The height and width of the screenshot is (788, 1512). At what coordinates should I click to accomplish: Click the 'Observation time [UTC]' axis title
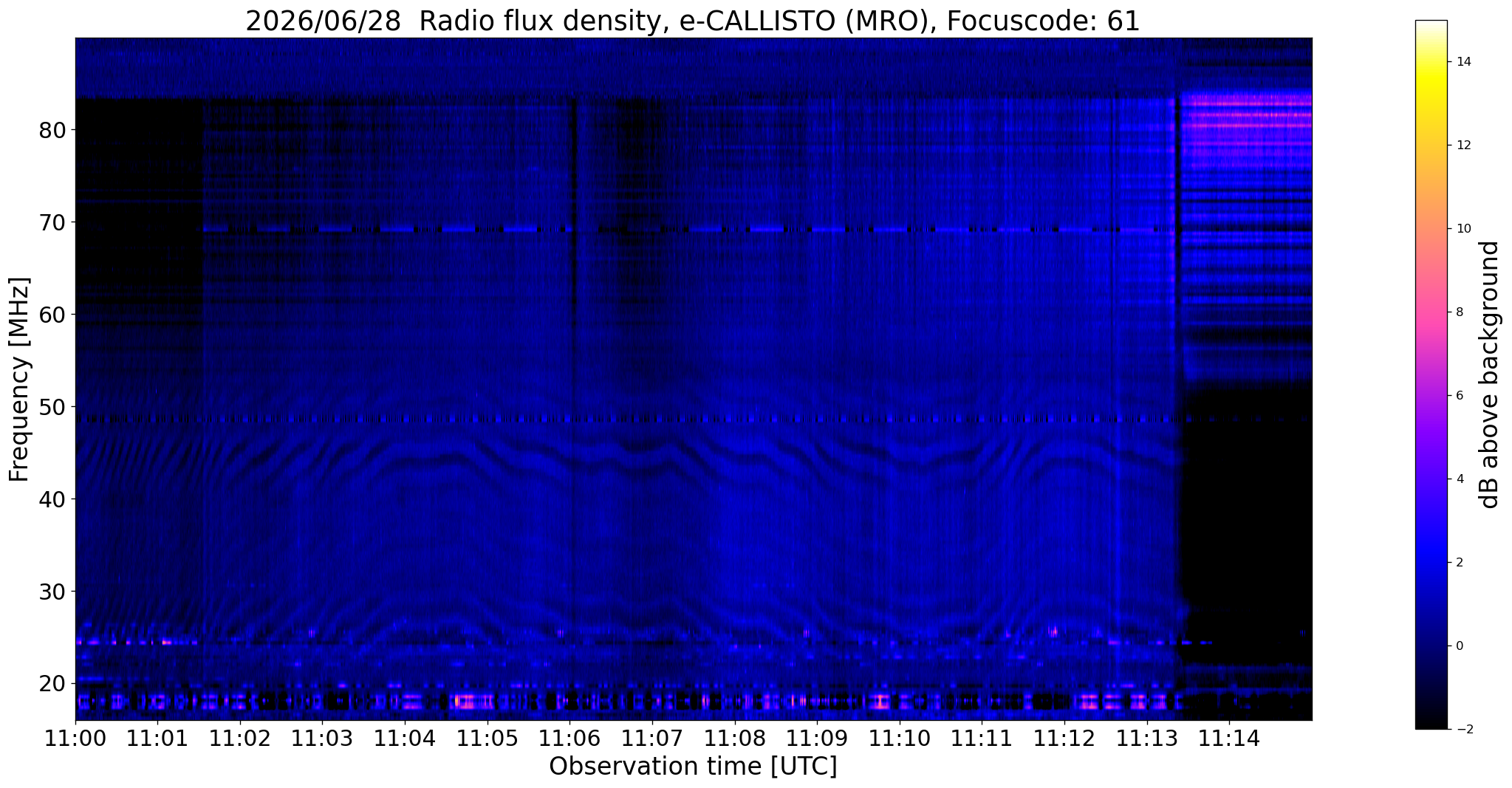coord(693,767)
